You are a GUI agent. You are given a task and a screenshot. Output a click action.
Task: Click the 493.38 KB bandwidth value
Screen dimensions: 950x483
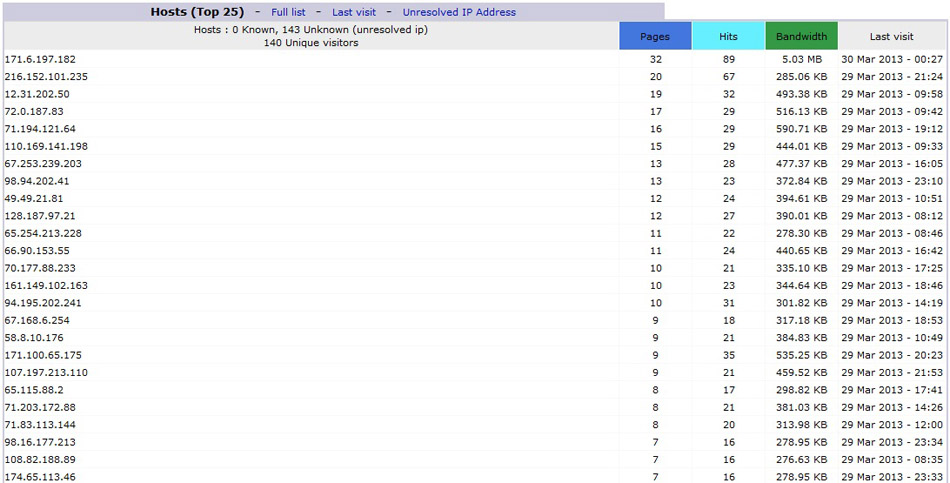(x=802, y=95)
